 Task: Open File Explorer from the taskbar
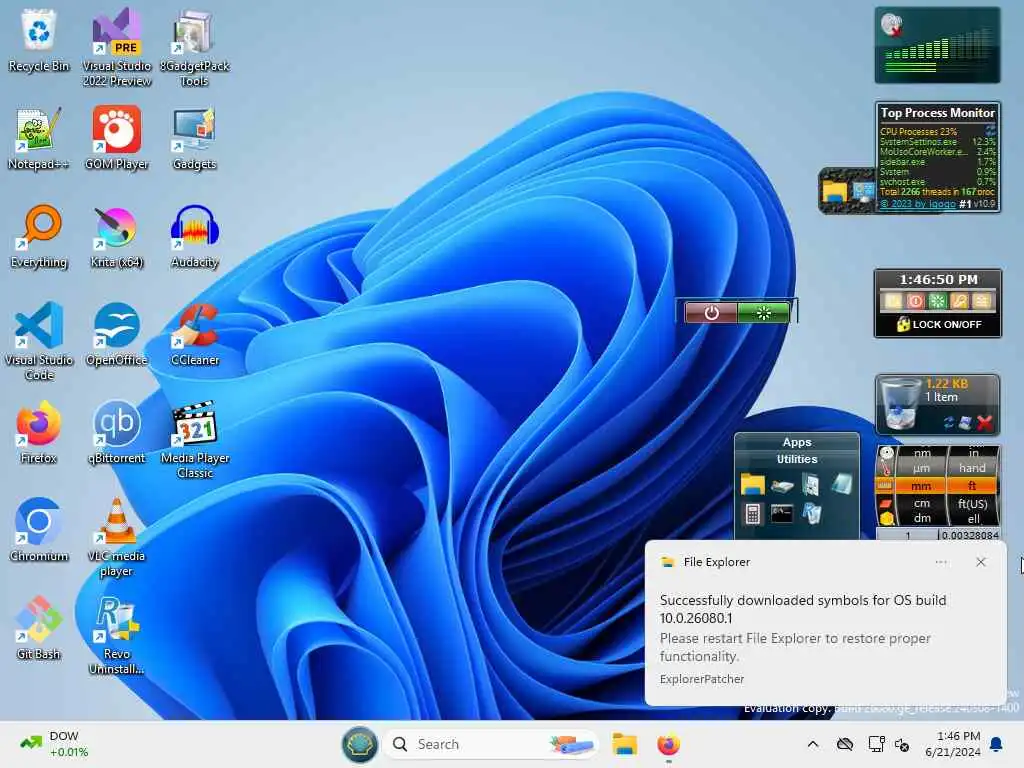tap(624, 744)
